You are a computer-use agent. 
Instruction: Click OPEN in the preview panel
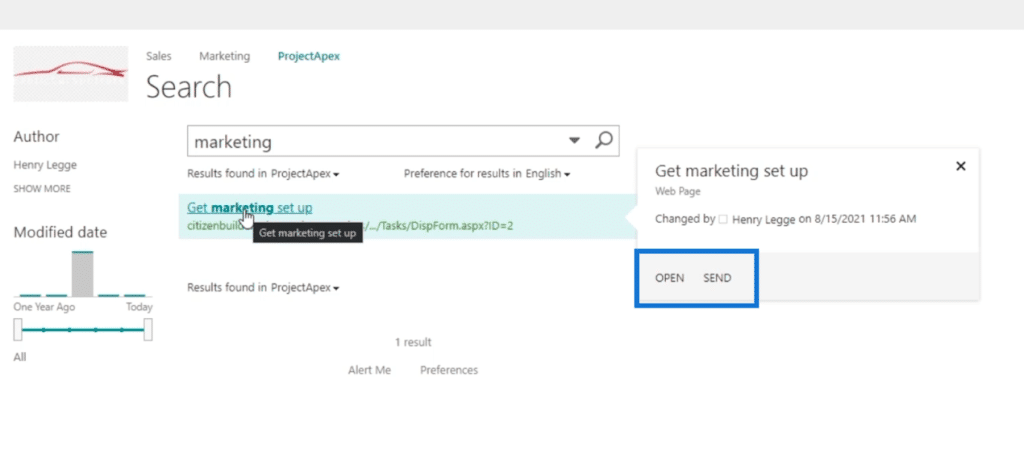point(669,278)
